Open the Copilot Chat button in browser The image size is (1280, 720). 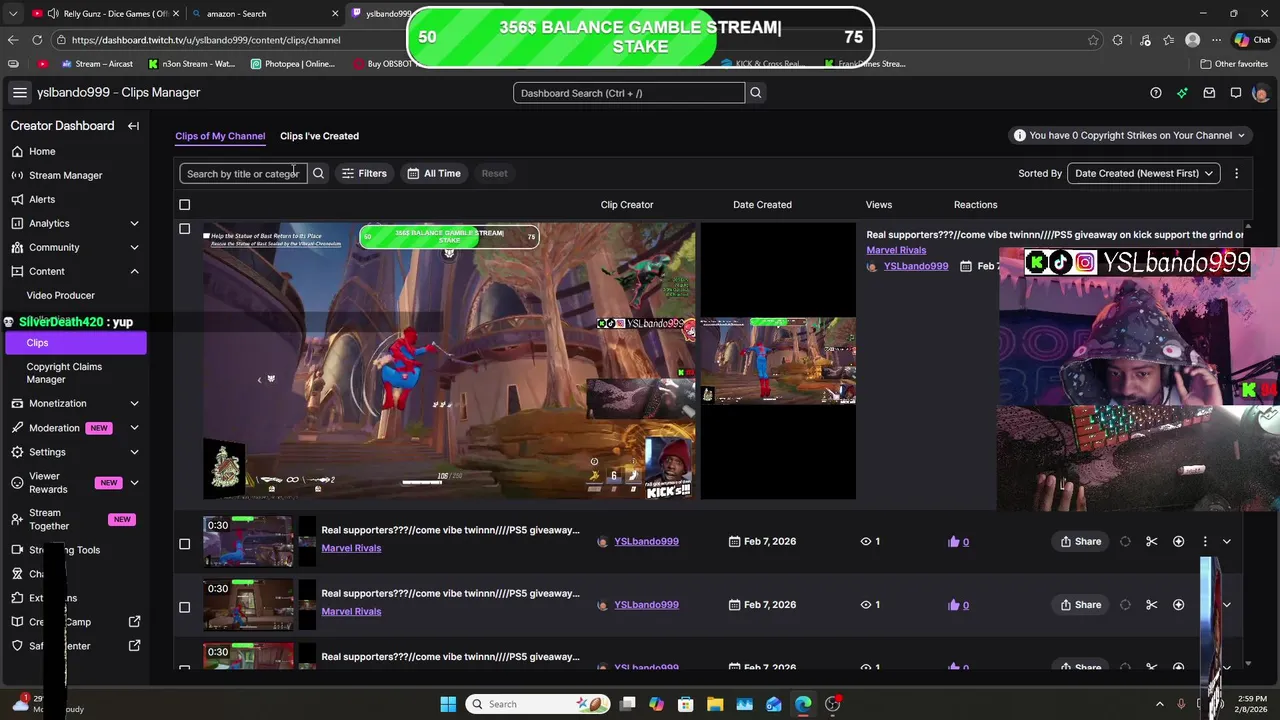[x=1252, y=40]
